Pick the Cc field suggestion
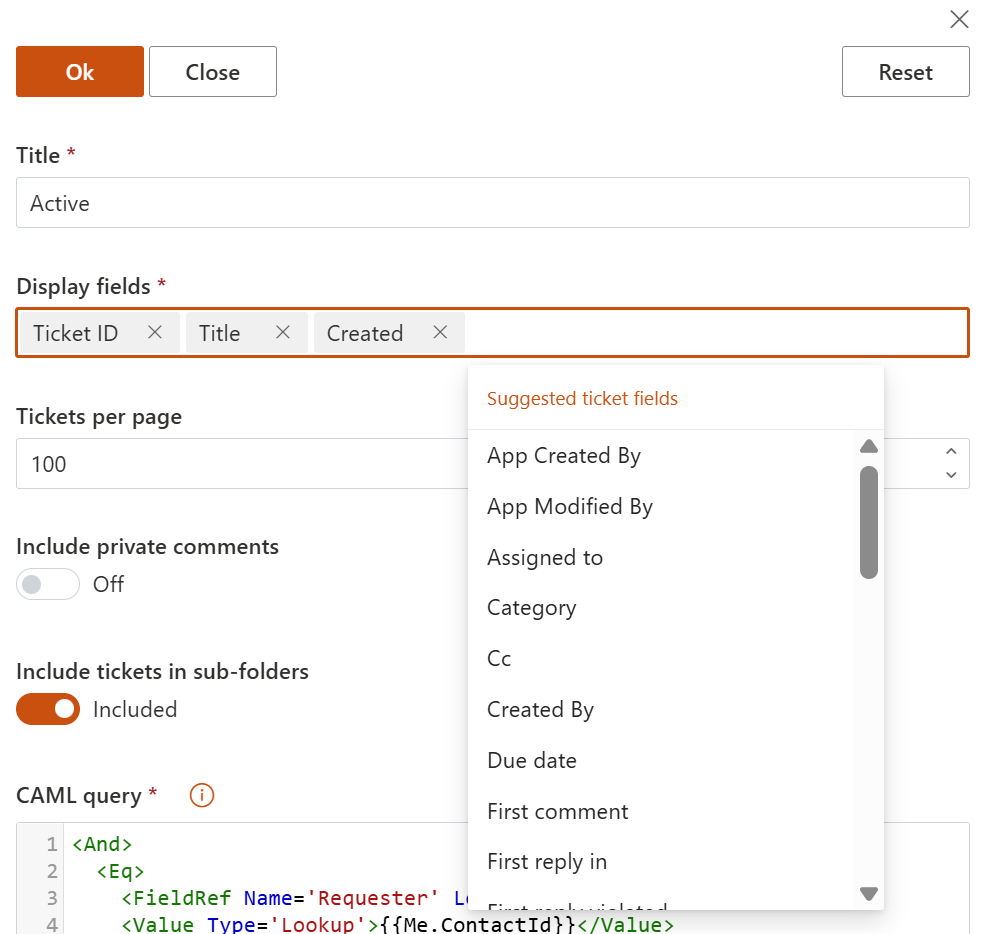The image size is (992, 934). [661, 658]
